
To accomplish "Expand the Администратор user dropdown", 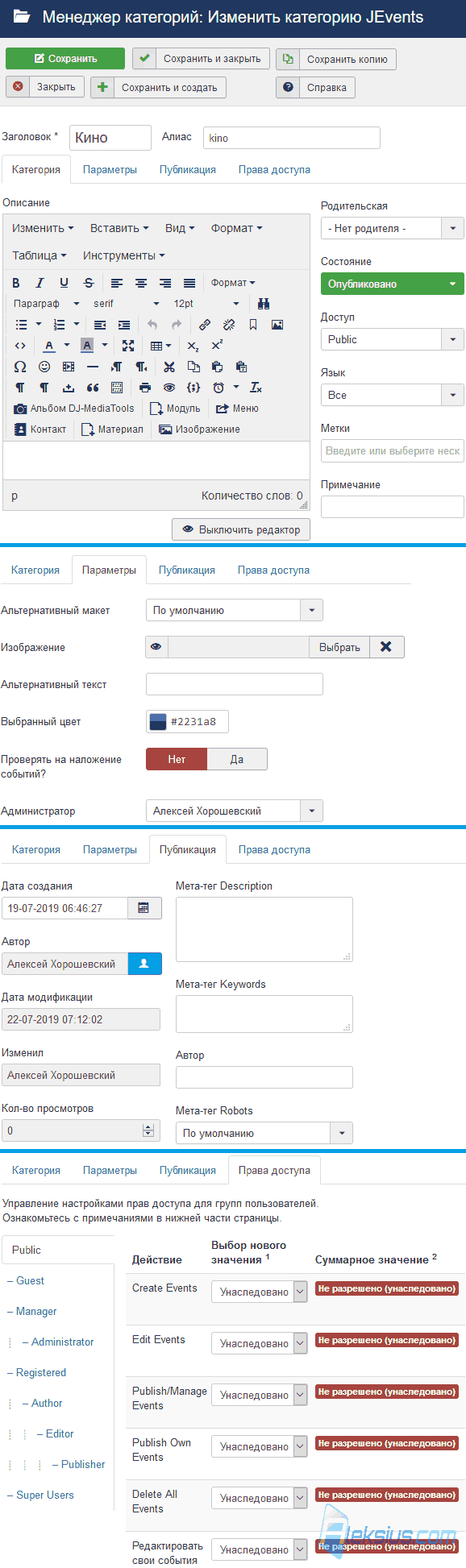I will point(235,811).
